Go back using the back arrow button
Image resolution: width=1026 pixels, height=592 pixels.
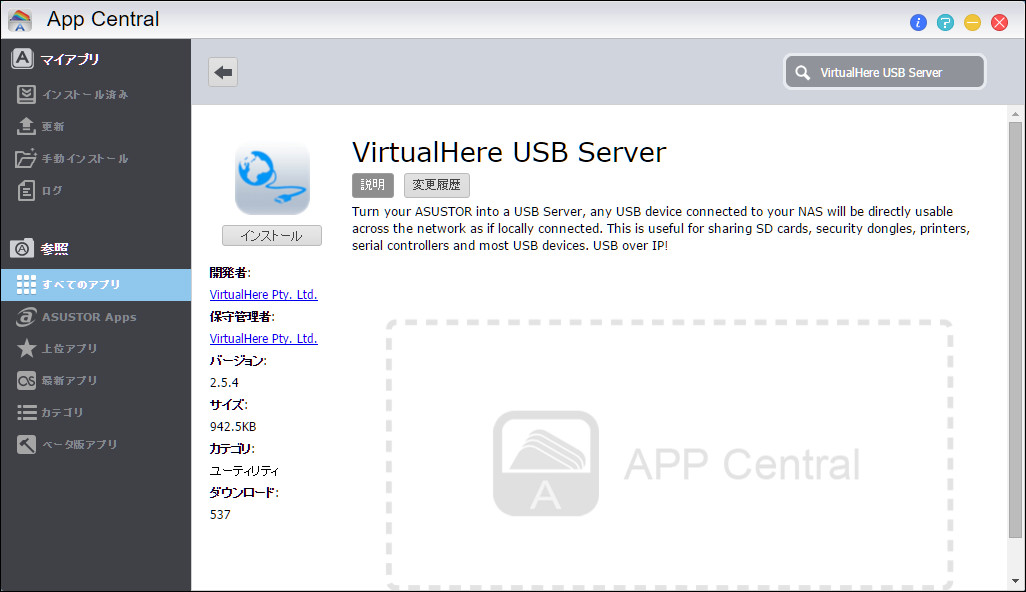pos(222,71)
